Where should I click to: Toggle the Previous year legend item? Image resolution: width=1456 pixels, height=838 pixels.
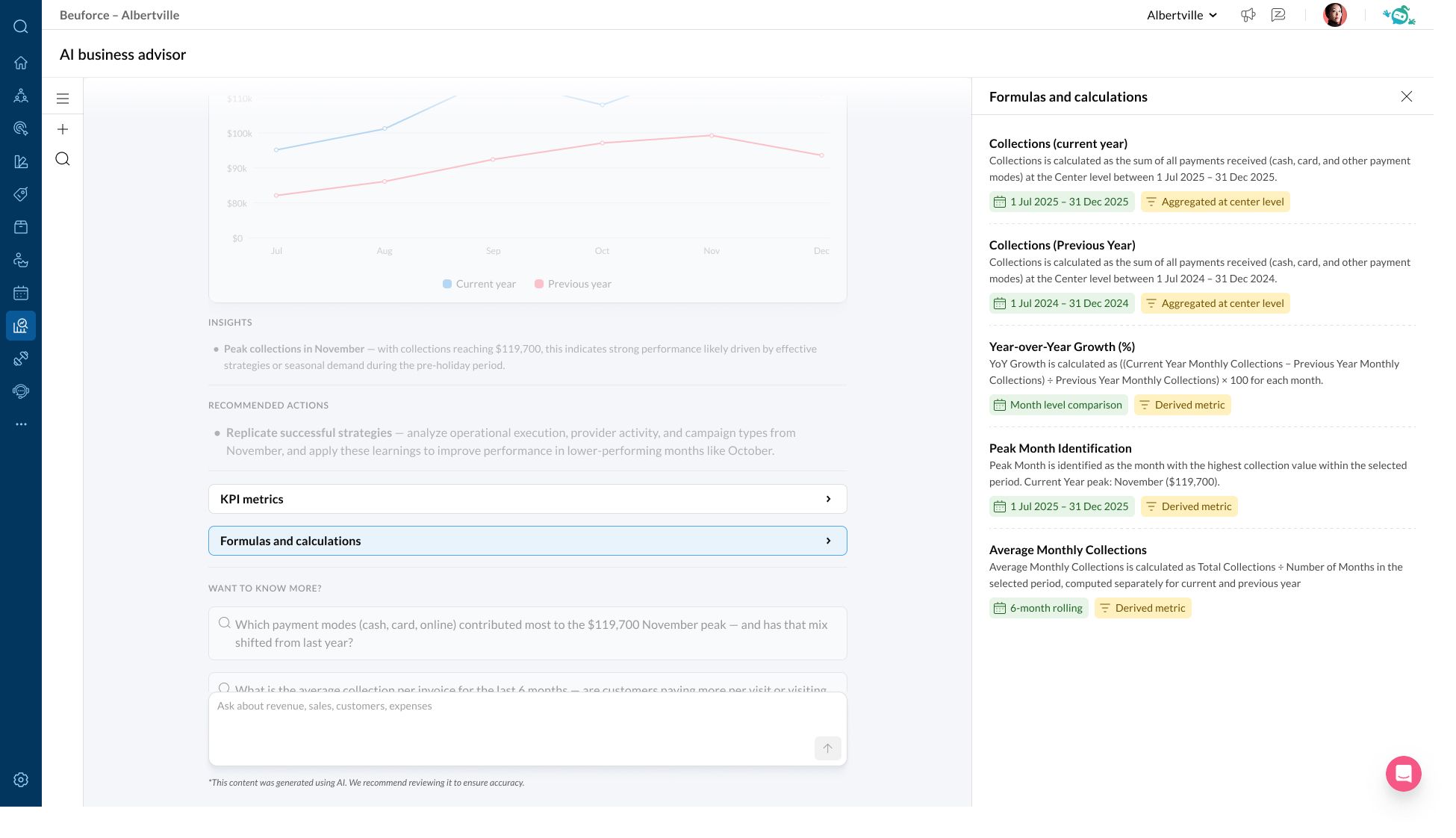click(x=573, y=284)
